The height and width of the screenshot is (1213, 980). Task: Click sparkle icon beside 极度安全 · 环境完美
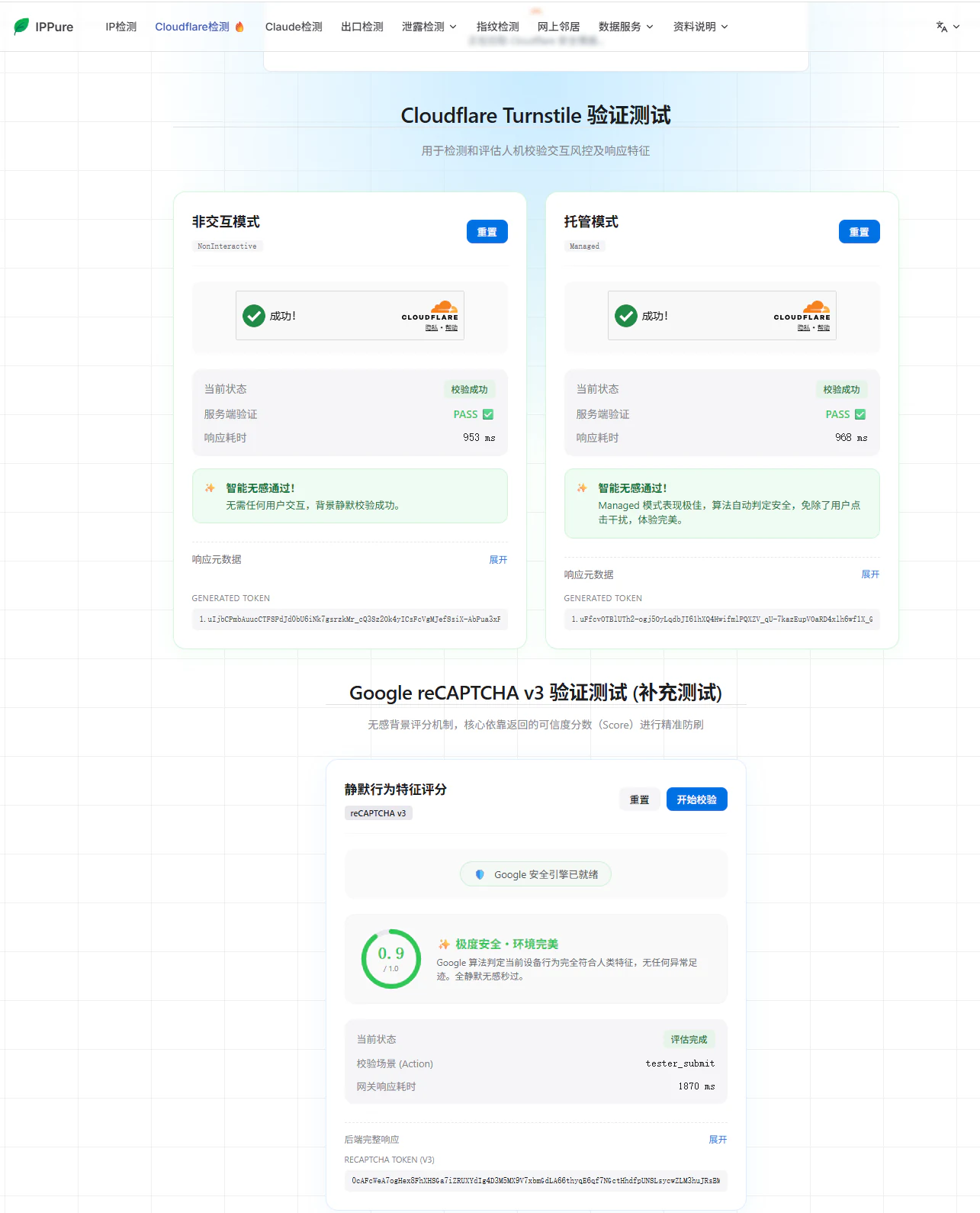444,944
